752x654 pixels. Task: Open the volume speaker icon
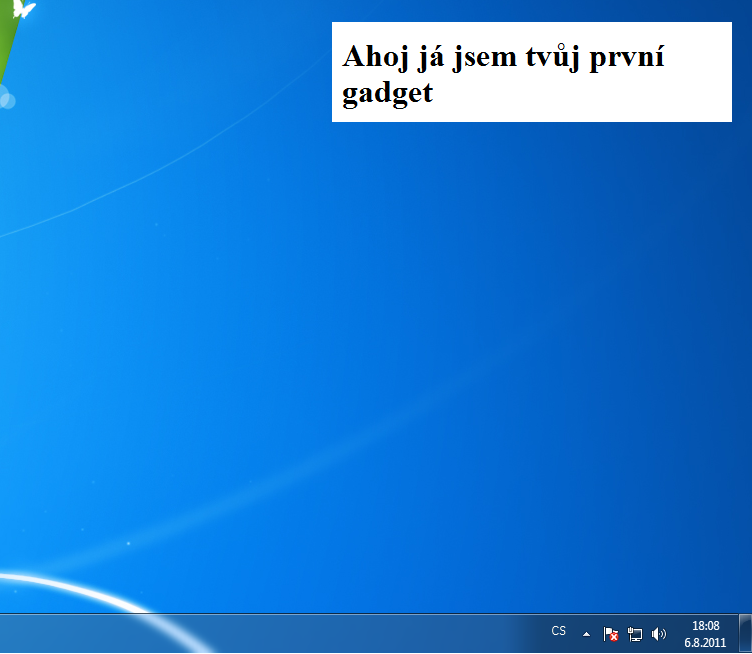(x=659, y=634)
